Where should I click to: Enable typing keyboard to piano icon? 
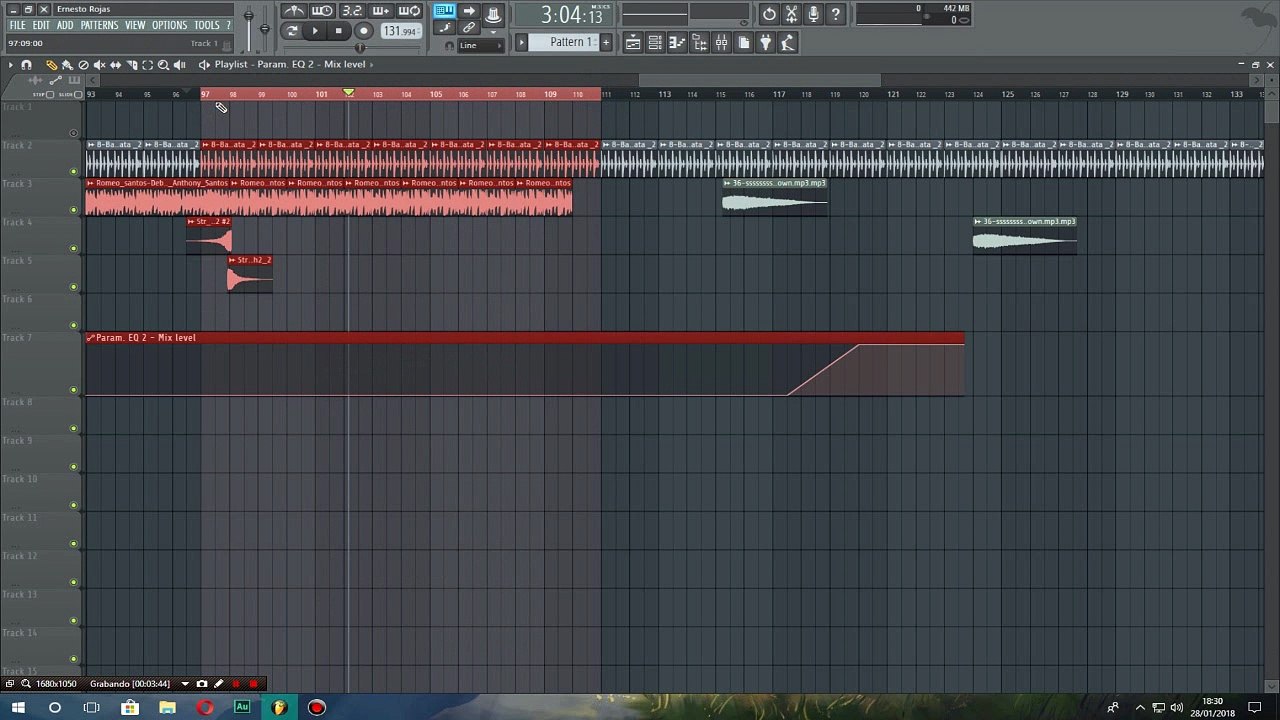point(445,11)
